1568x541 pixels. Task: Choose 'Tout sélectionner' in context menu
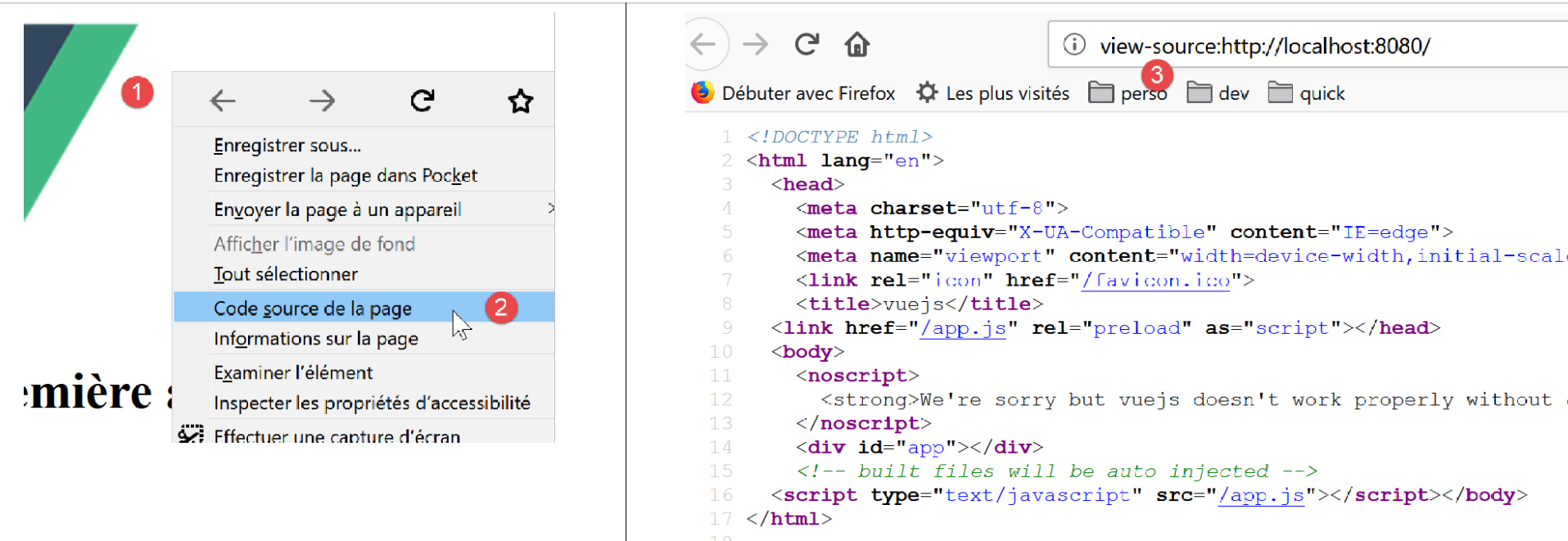[x=286, y=274]
